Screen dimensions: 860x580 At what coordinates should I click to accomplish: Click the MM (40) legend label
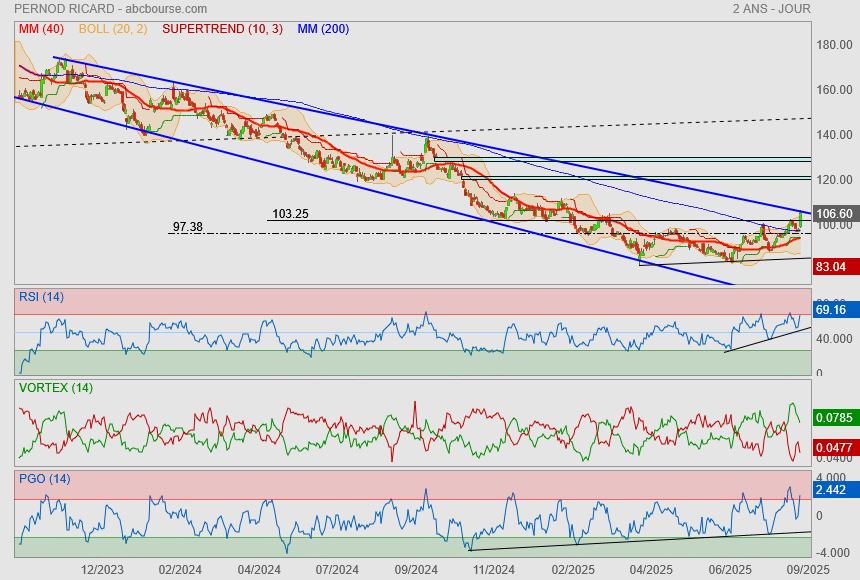click(40, 29)
